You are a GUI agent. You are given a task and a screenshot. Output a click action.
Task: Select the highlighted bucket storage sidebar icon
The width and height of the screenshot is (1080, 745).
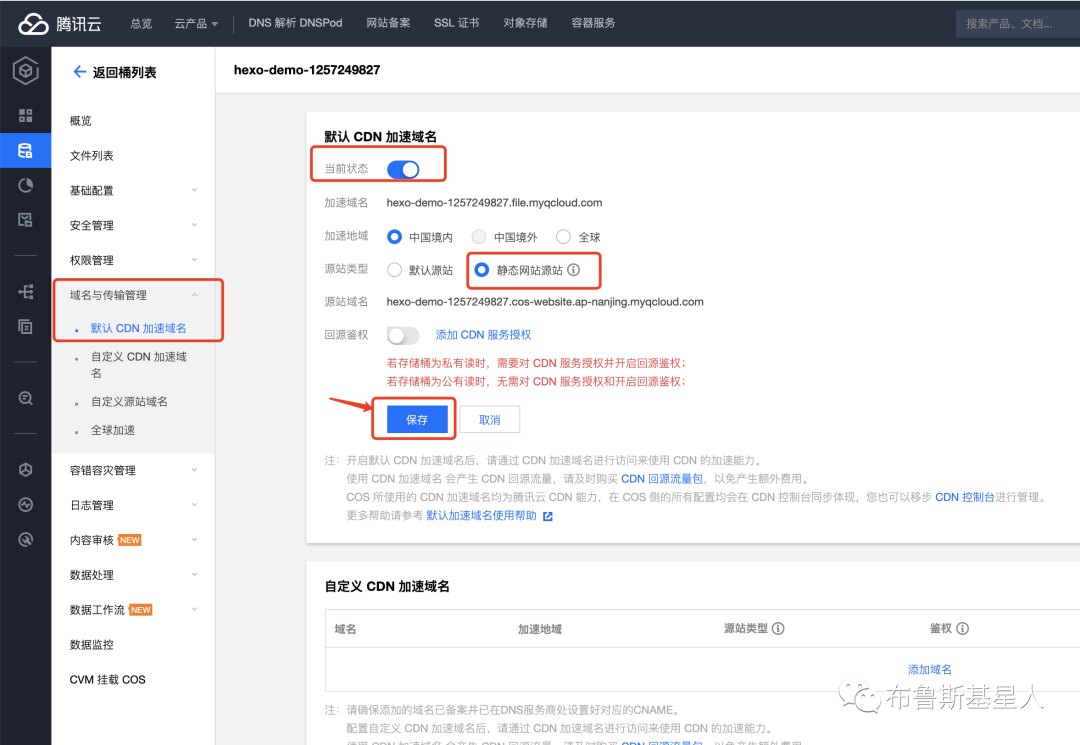point(25,151)
